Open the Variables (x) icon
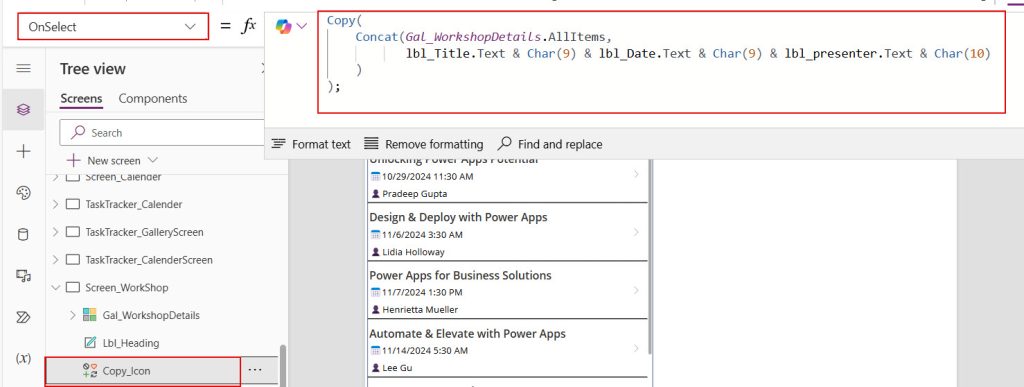1024x387 pixels. (x=23, y=358)
